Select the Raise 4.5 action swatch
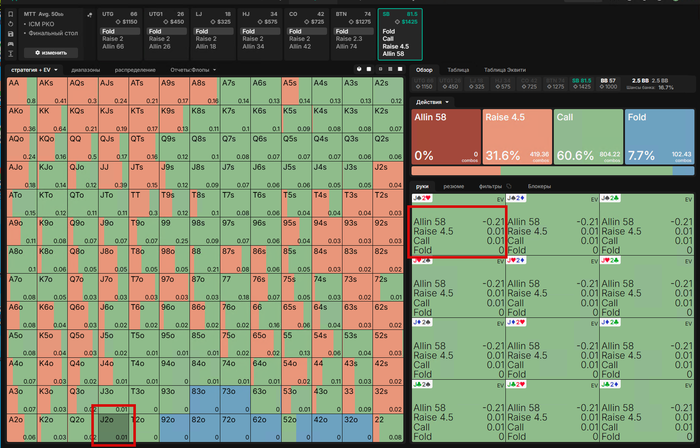The width and height of the screenshot is (700, 448). point(517,136)
